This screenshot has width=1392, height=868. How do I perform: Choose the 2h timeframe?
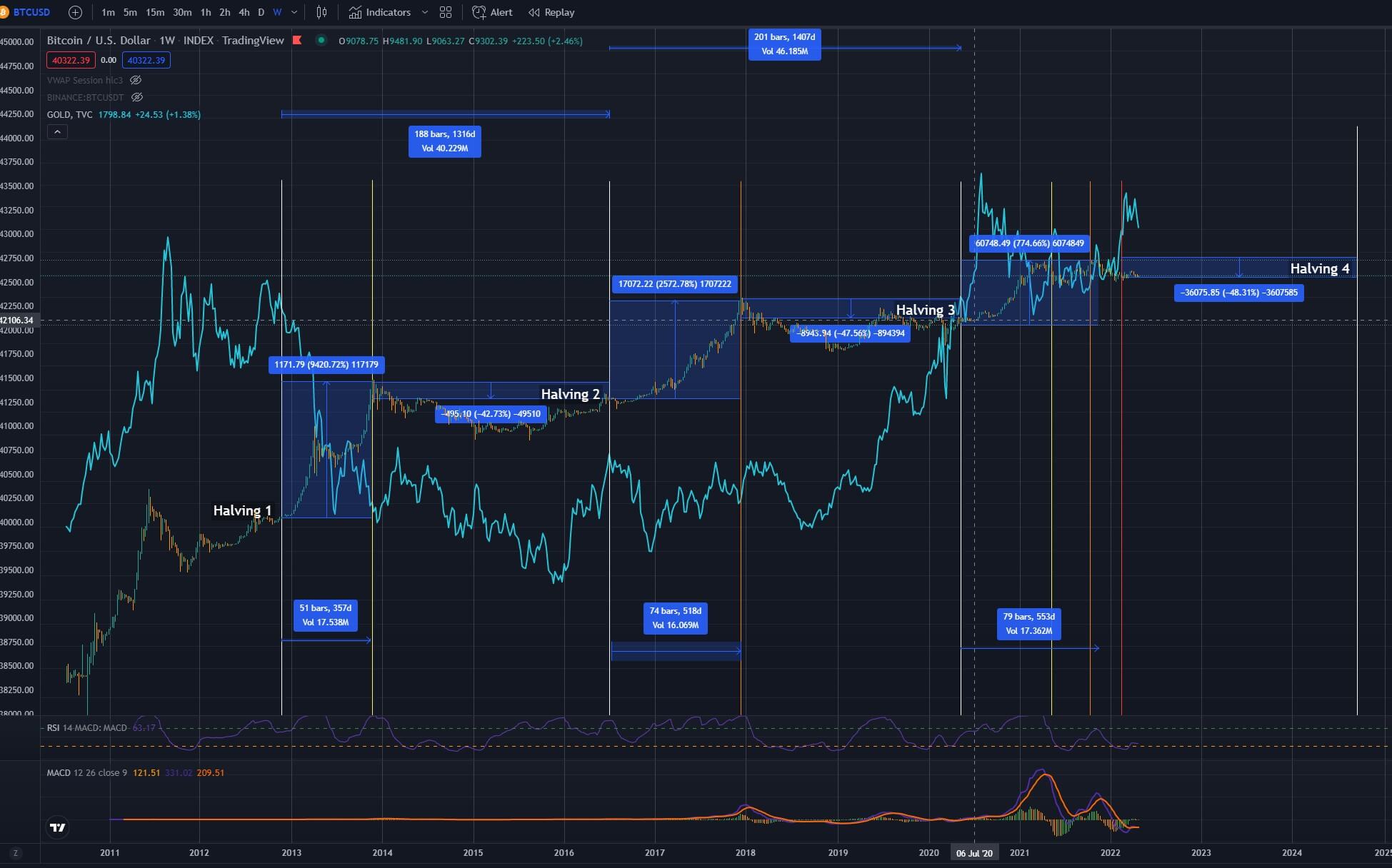tap(225, 12)
